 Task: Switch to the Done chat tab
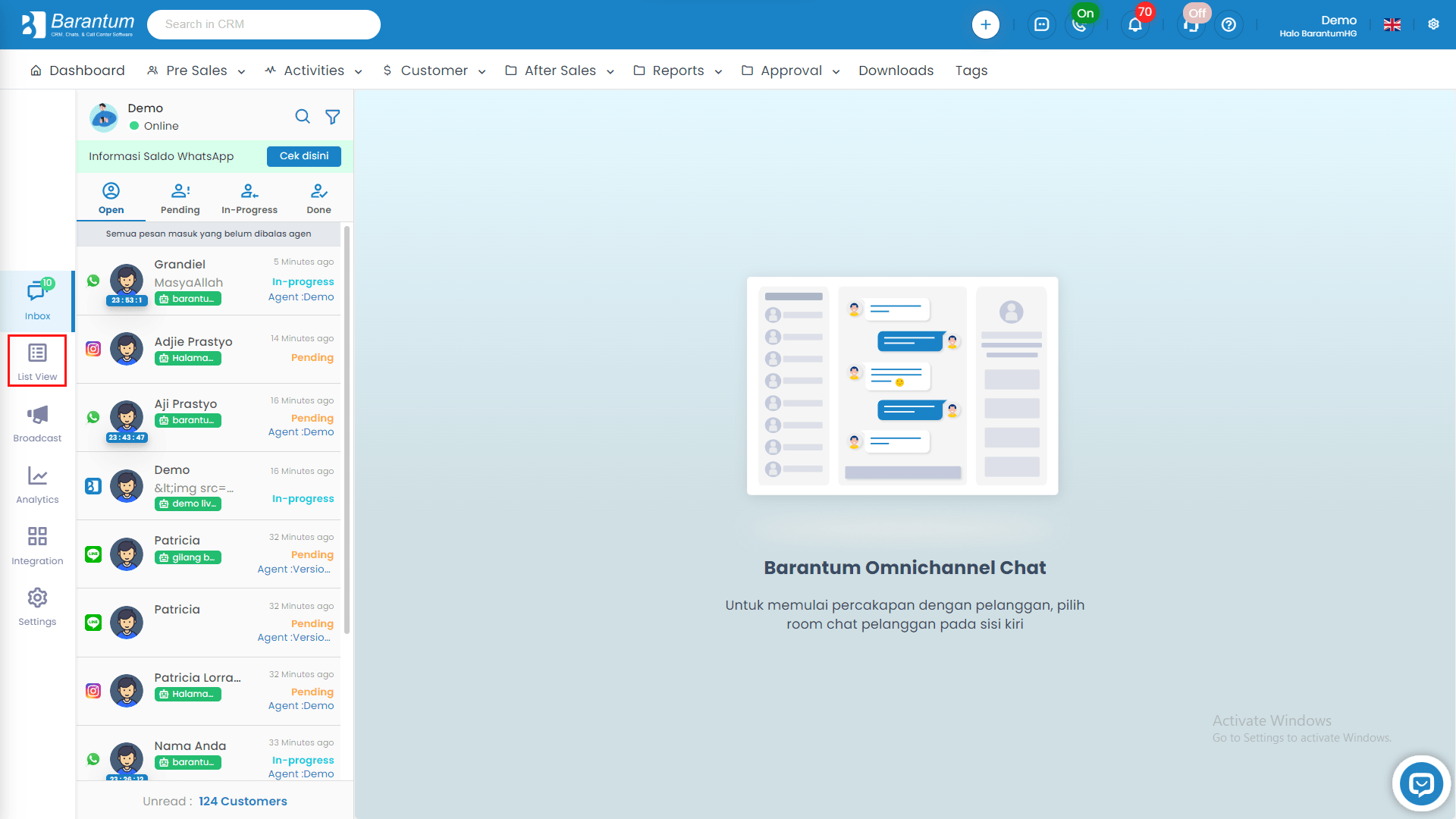pos(318,198)
